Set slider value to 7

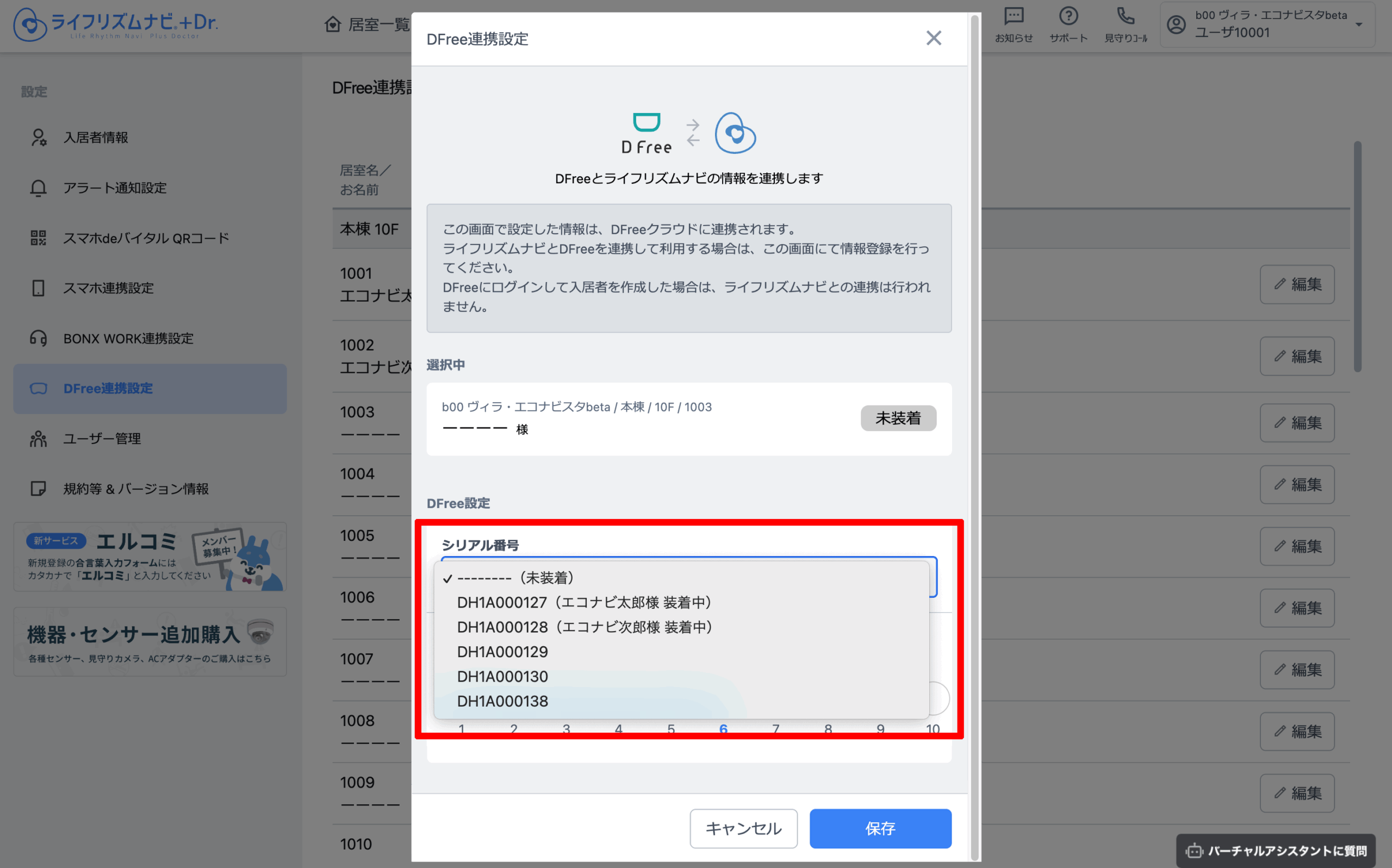pos(775,728)
